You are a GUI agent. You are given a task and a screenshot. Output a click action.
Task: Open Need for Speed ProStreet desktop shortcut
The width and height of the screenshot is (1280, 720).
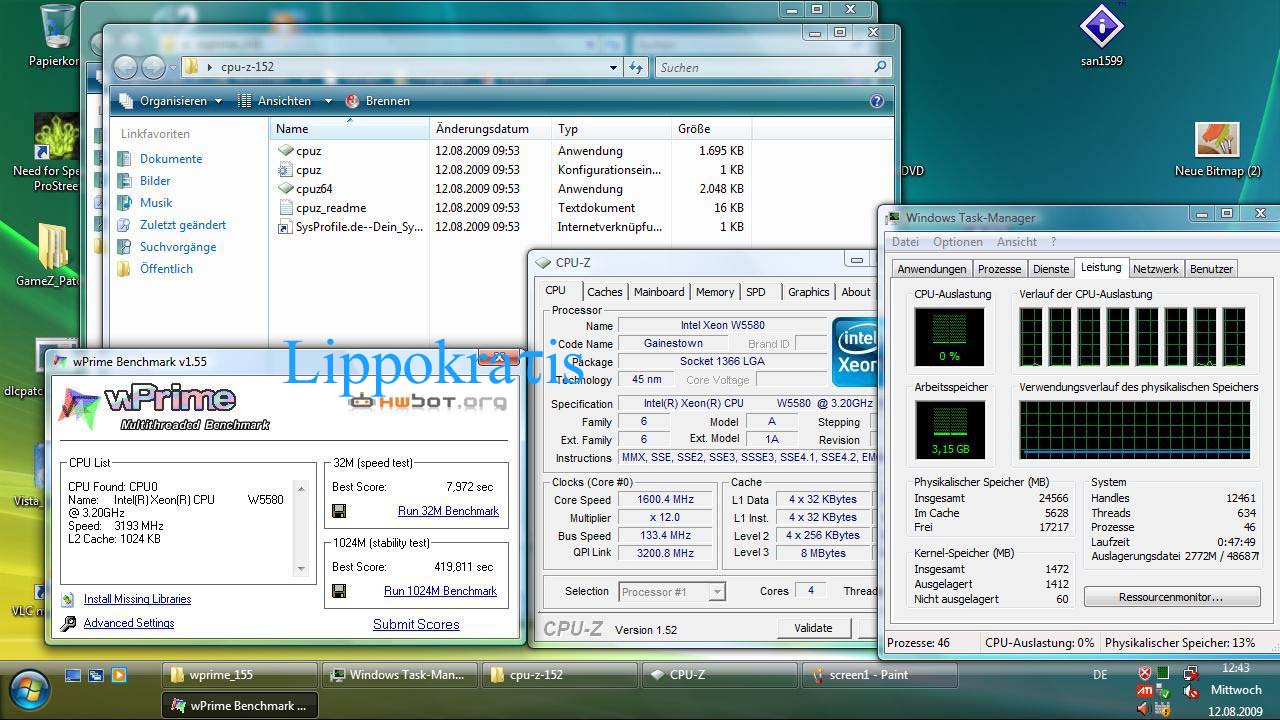(56, 138)
